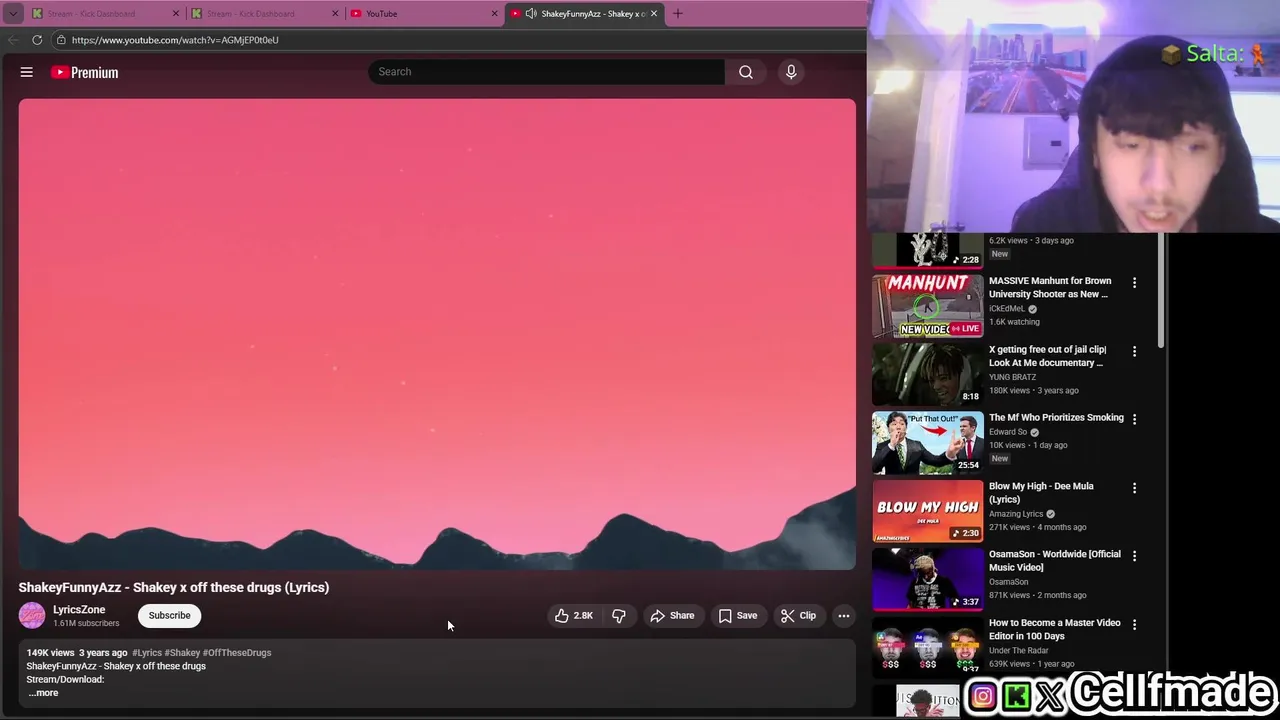Image resolution: width=1280 pixels, height=720 pixels.
Task: Close the YouTube tab
Action: coord(494,14)
